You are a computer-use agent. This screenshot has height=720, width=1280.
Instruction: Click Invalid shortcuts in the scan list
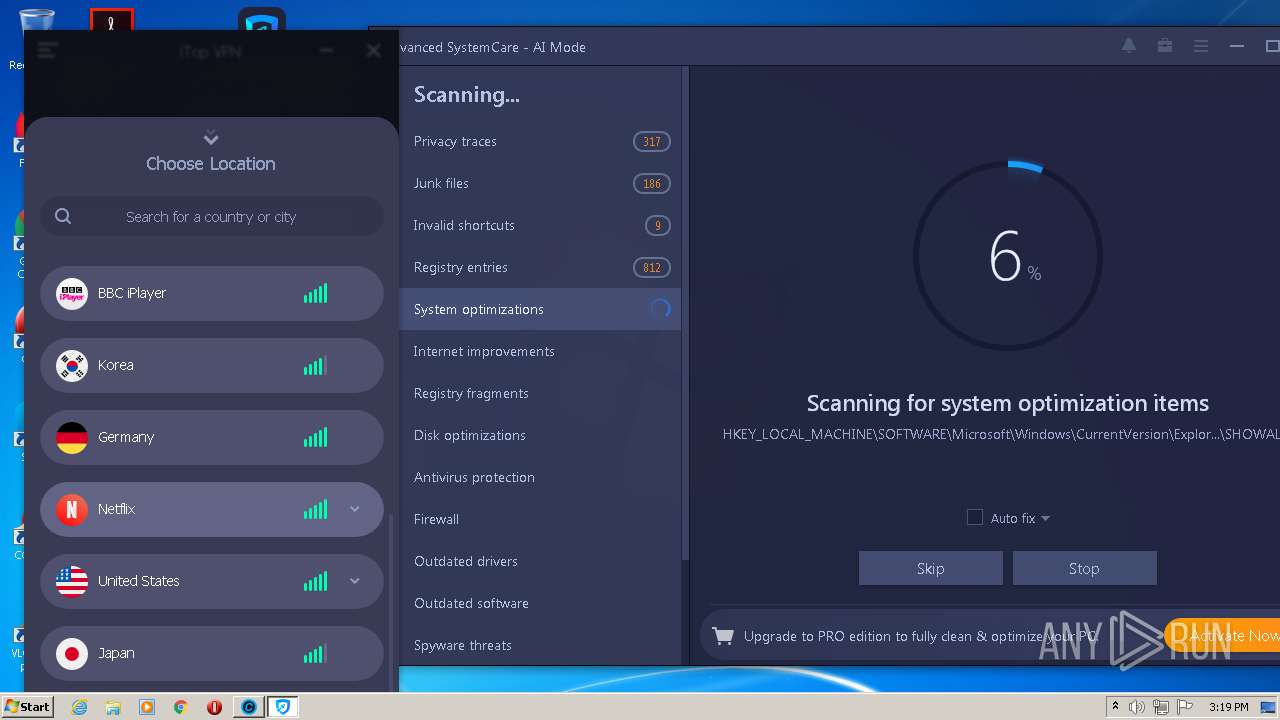540,225
